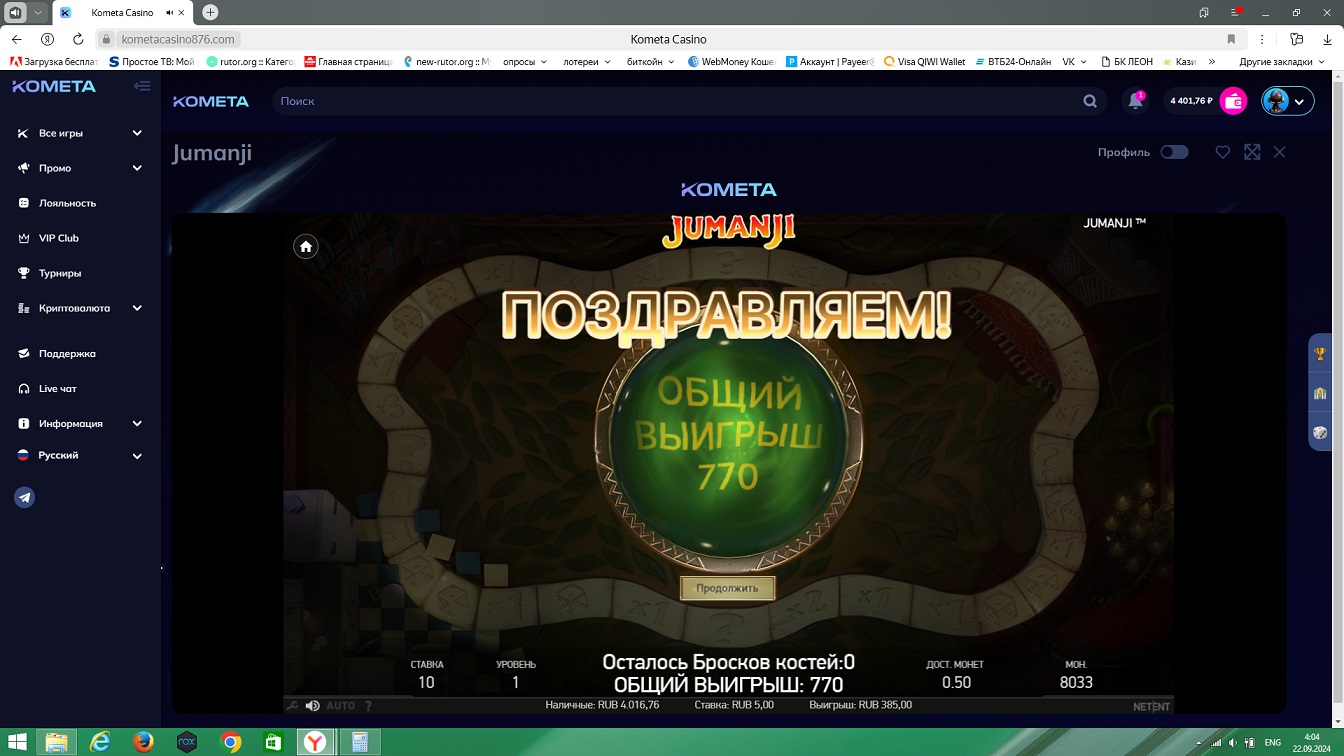The height and width of the screenshot is (756, 1344).
Task: Click the Jumanji game title heading
Action: pyautogui.click(x=212, y=153)
